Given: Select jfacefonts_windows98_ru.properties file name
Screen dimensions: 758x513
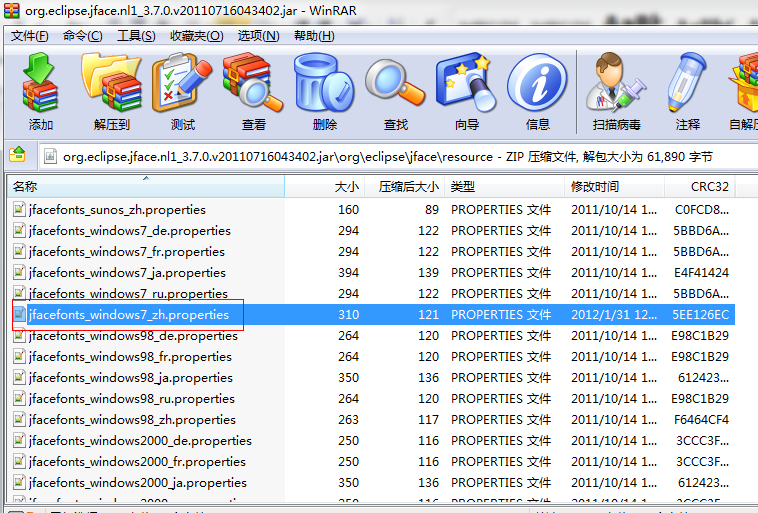Looking at the screenshot, I should pyautogui.click(x=131, y=398).
